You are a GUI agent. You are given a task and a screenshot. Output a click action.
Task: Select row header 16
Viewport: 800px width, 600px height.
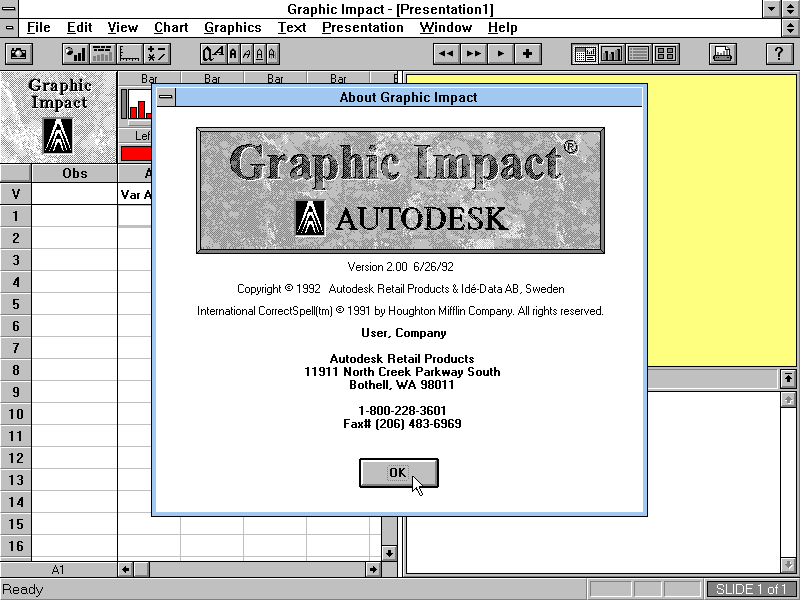click(16, 546)
